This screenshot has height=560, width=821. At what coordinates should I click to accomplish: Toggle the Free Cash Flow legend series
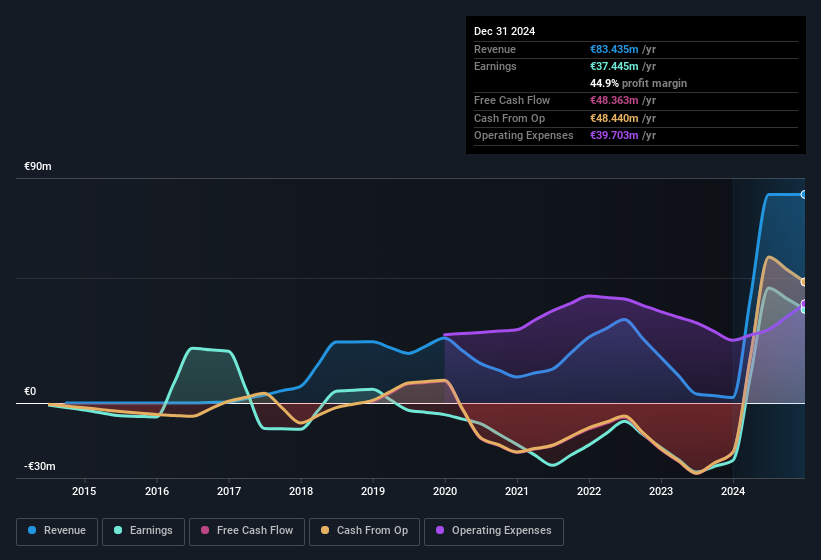246,531
